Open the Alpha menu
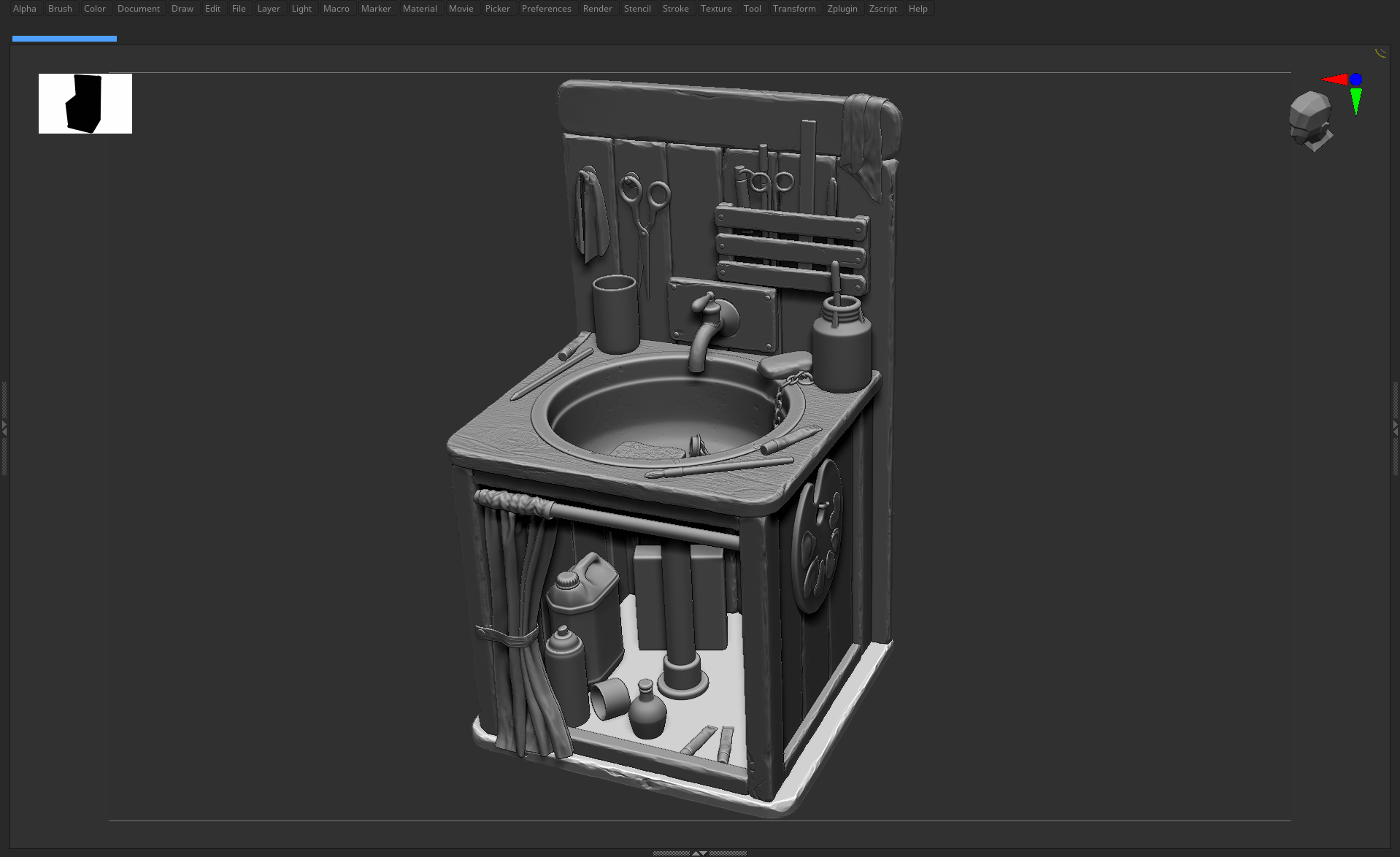The width and height of the screenshot is (1400, 857). coord(24,8)
